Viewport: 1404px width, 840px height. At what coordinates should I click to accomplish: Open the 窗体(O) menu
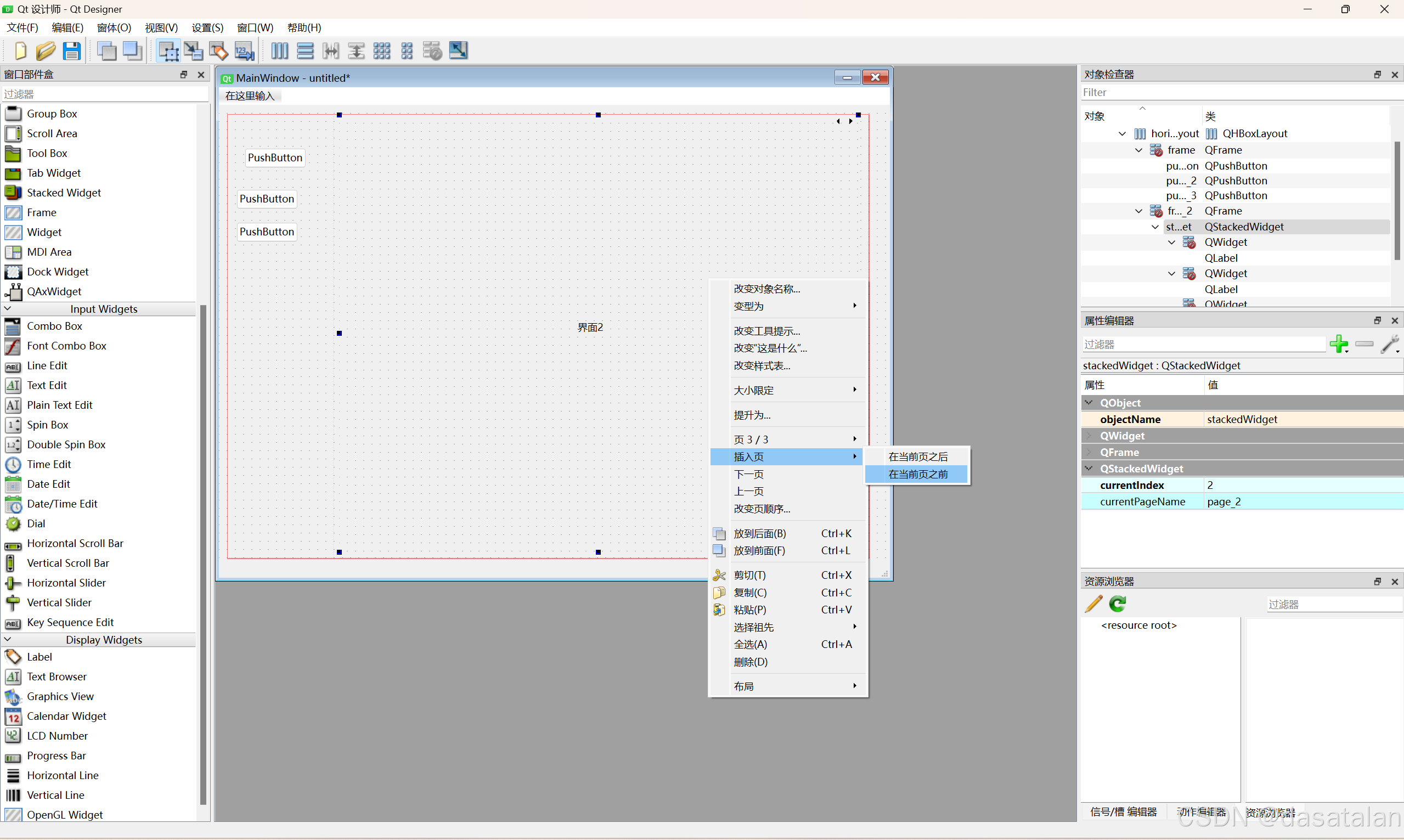click(x=114, y=27)
